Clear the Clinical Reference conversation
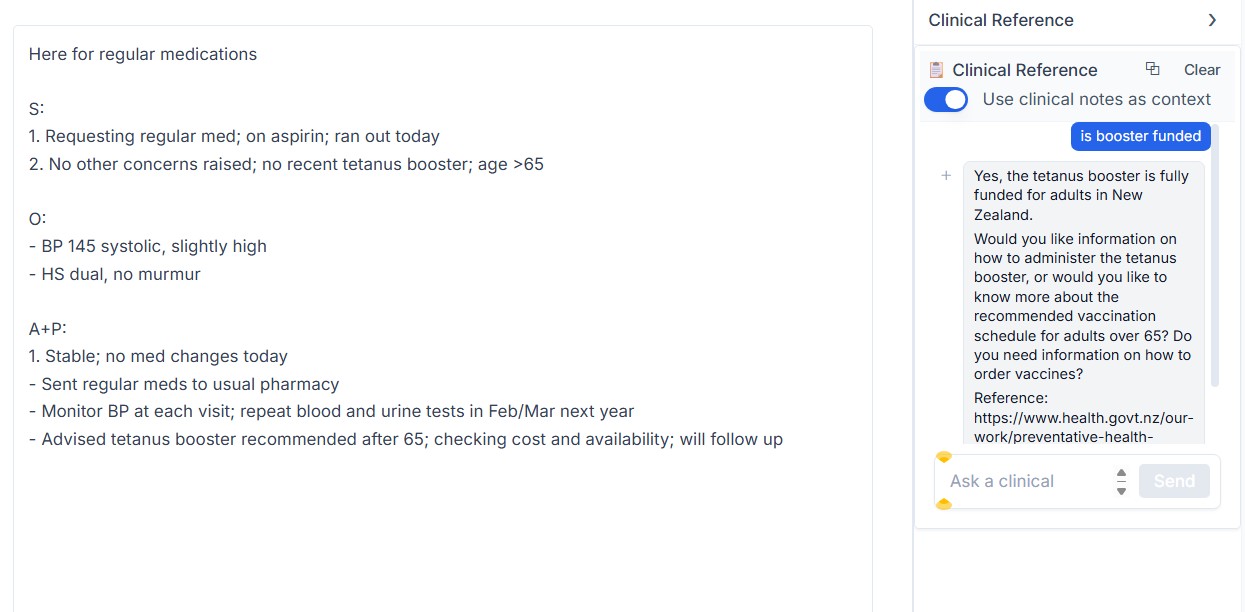Screen dimensions: 1245x612 (1201, 69)
